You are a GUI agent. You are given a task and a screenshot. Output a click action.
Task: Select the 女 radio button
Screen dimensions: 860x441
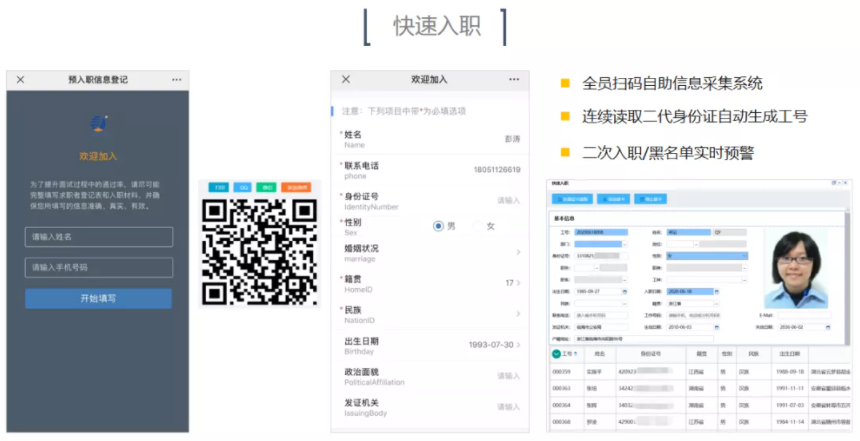478,226
